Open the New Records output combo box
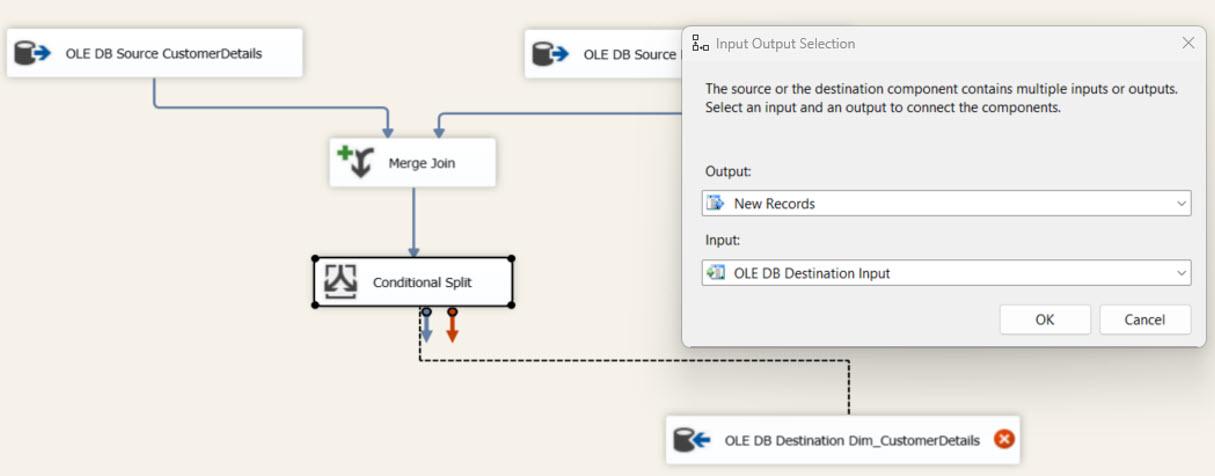This screenshot has height=476, width=1215. 945,203
